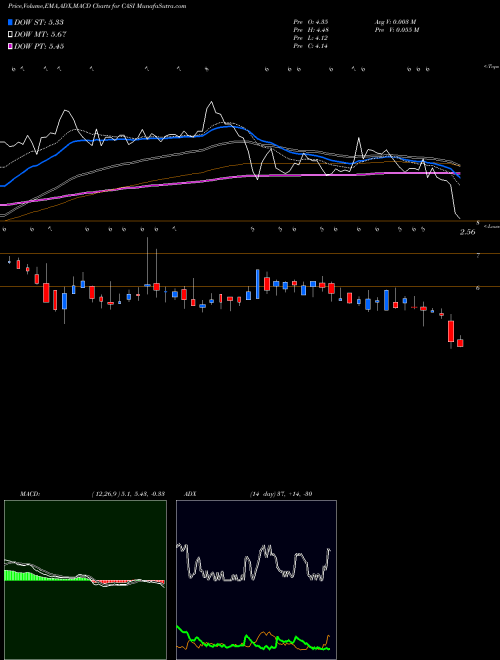Screen dimensions: 500x660
Task: Click the "DOW MT: 5.67" legend text
Action: 40,34
